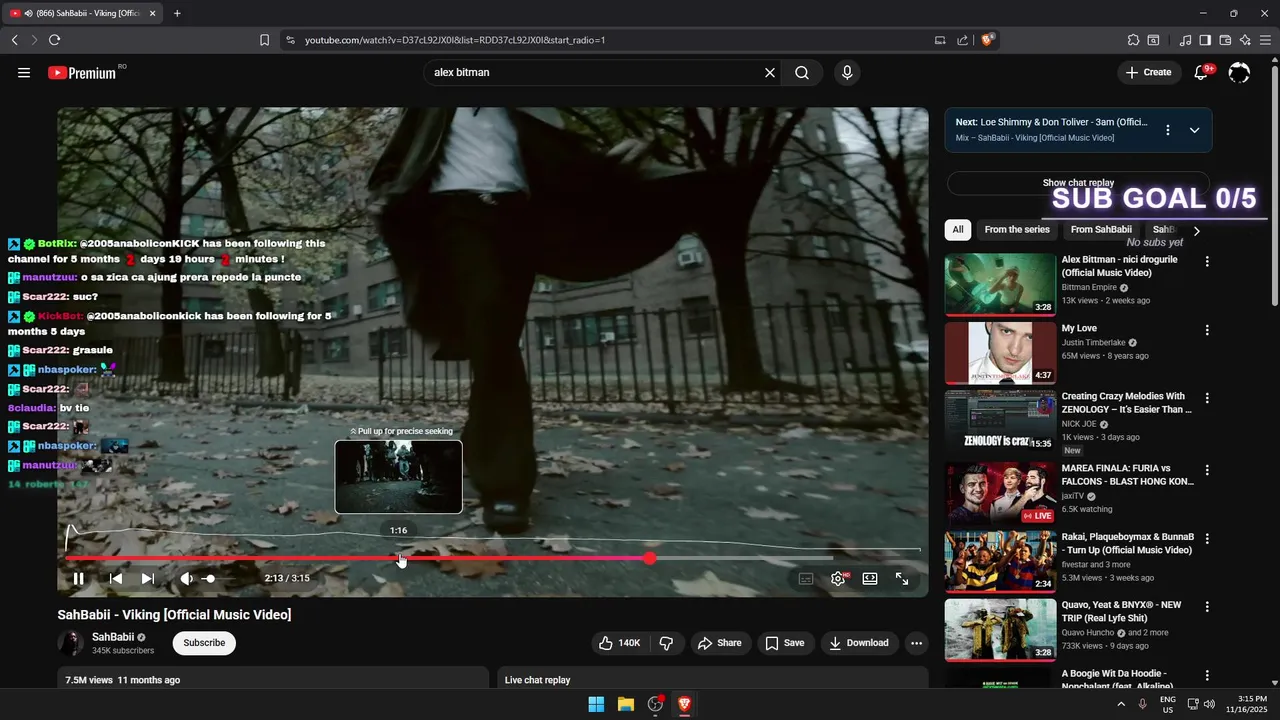Viewport: 1280px width, 720px height.
Task: Show hidden system tray icons
Action: (1121, 704)
